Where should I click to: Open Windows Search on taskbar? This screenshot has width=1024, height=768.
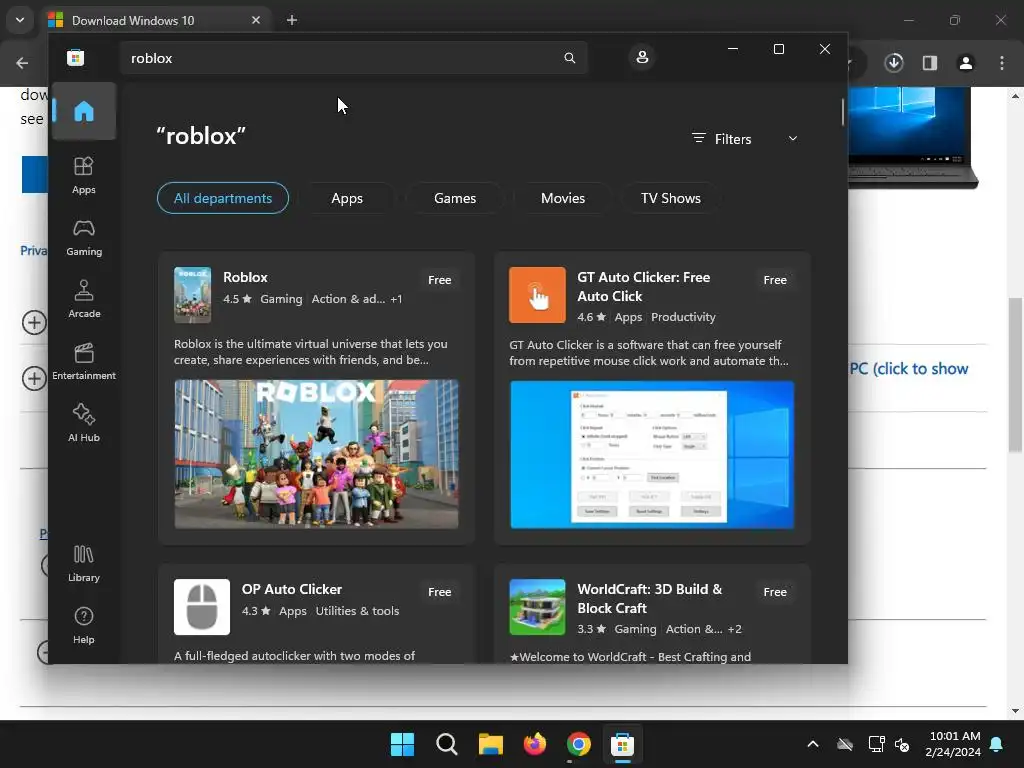click(447, 744)
